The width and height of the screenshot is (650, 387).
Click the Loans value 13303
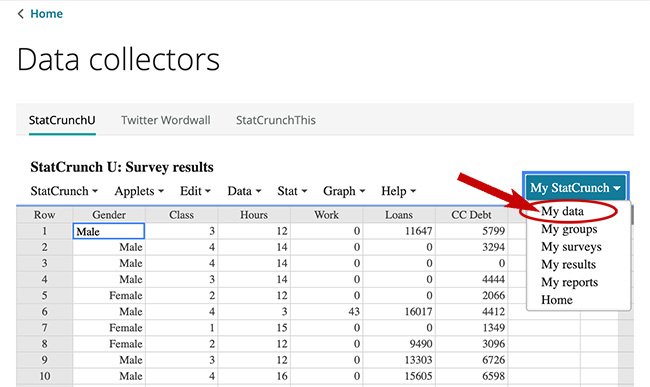pyautogui.click(x=418, y=360)
